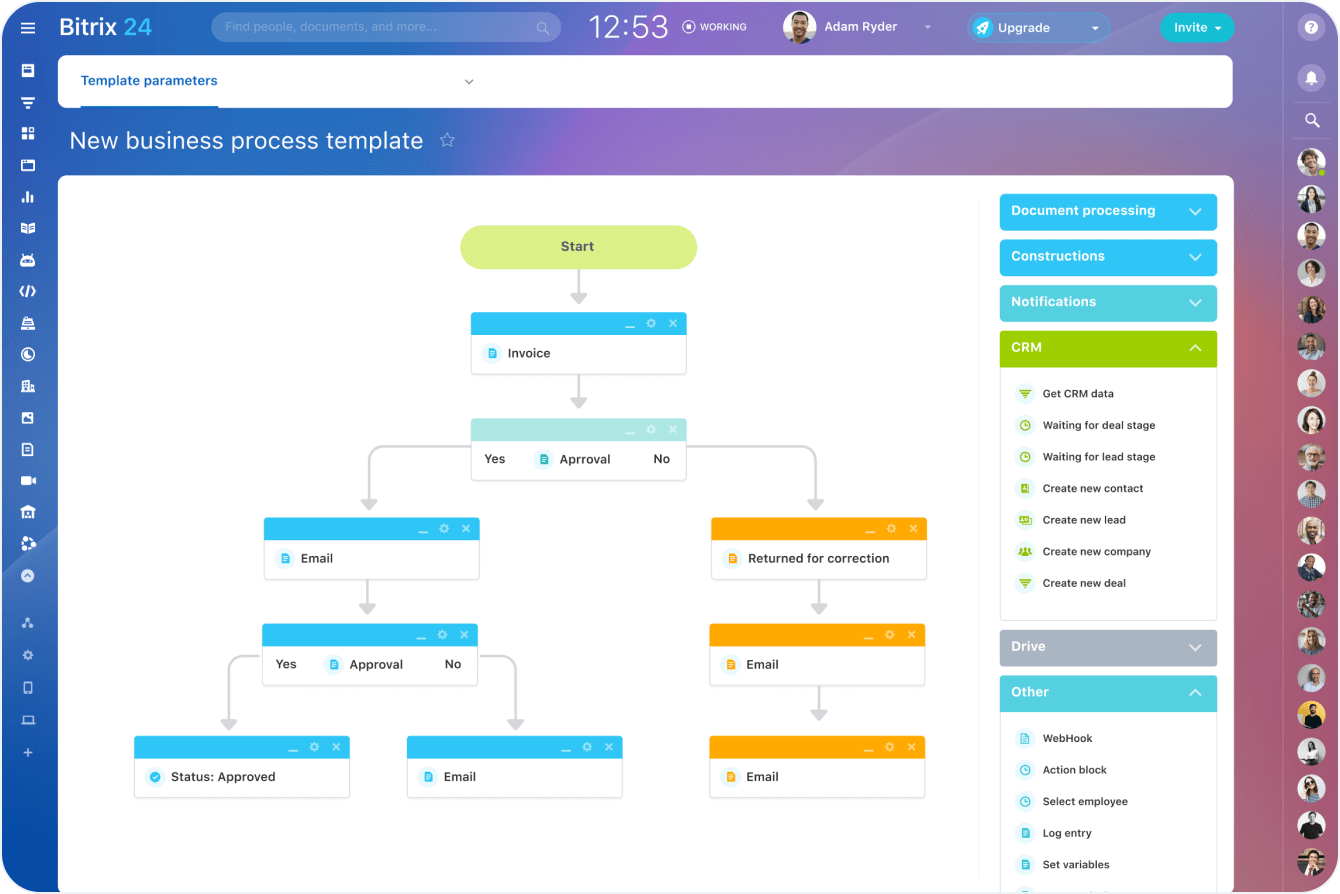Click the green Start node
Viewport: 1340px width, 894px height.
578,247
